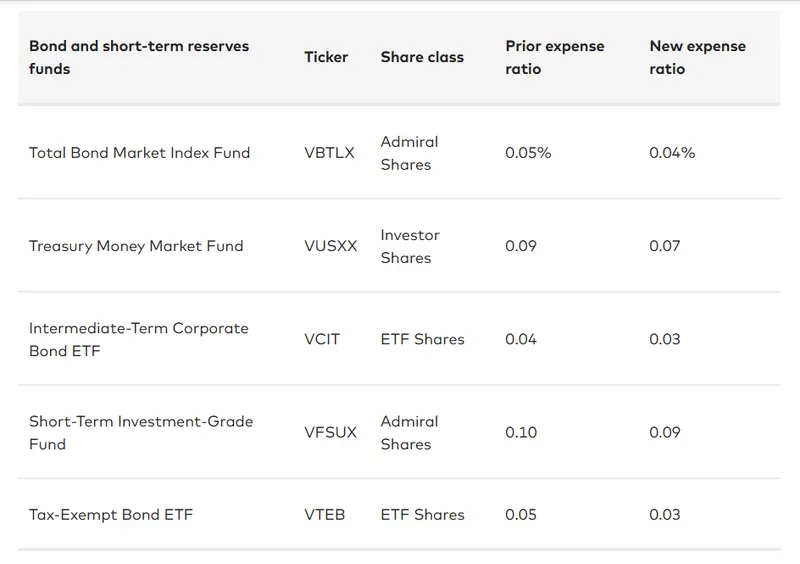This screenshot has height=564, width=800.
Task: Click the 0.10 prior expense ratio value
Action: [x=521, y=432]
